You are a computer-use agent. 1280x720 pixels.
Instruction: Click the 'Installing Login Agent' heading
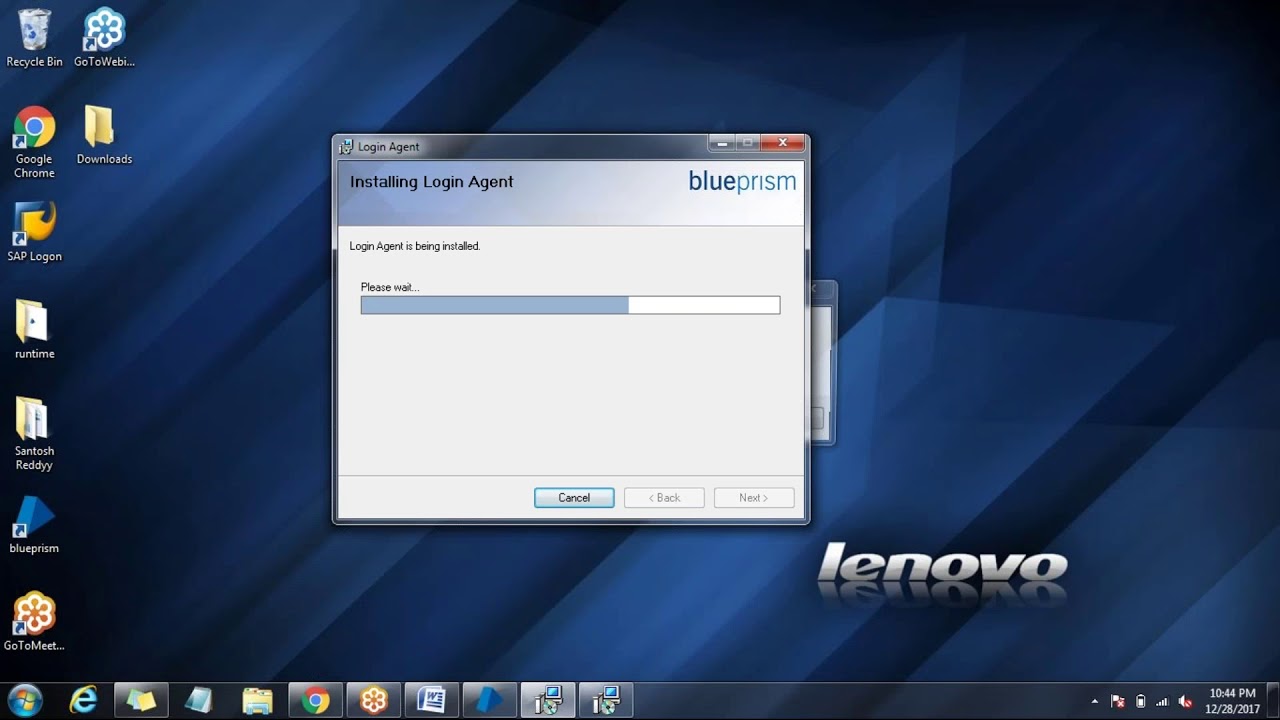432,182
